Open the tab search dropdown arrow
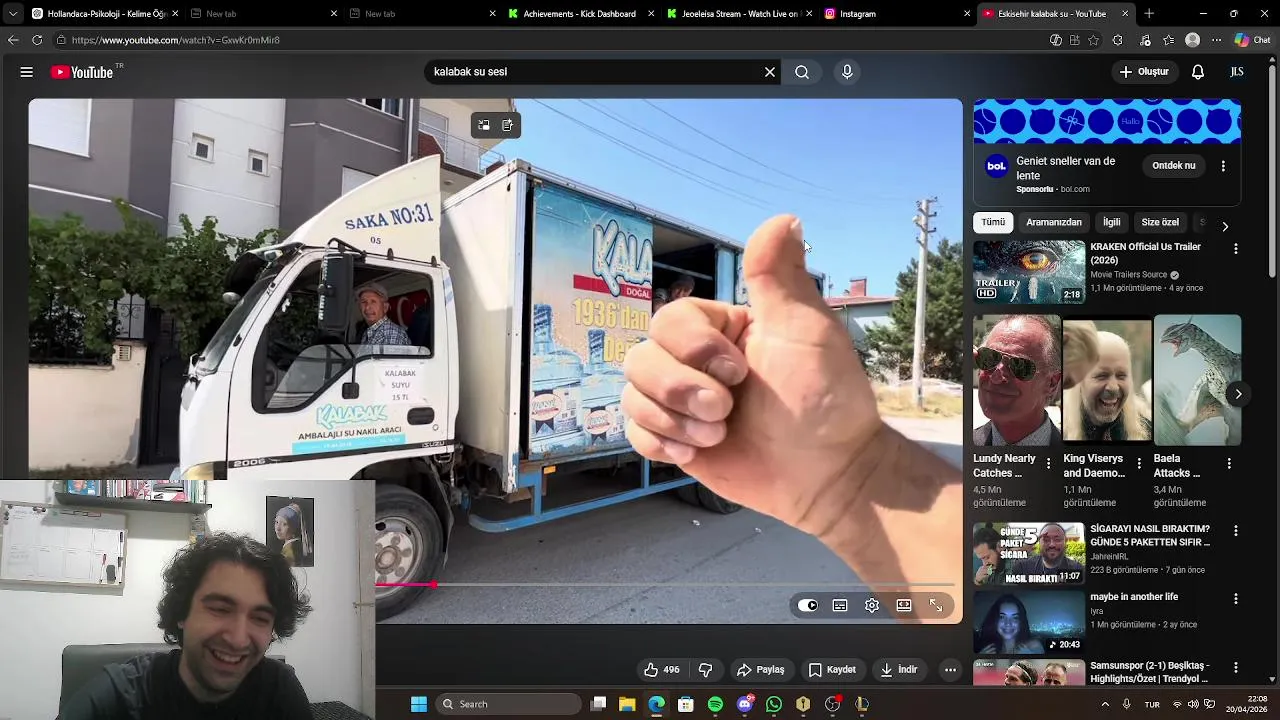1280x720 pixels. click(x=12, y=14)
